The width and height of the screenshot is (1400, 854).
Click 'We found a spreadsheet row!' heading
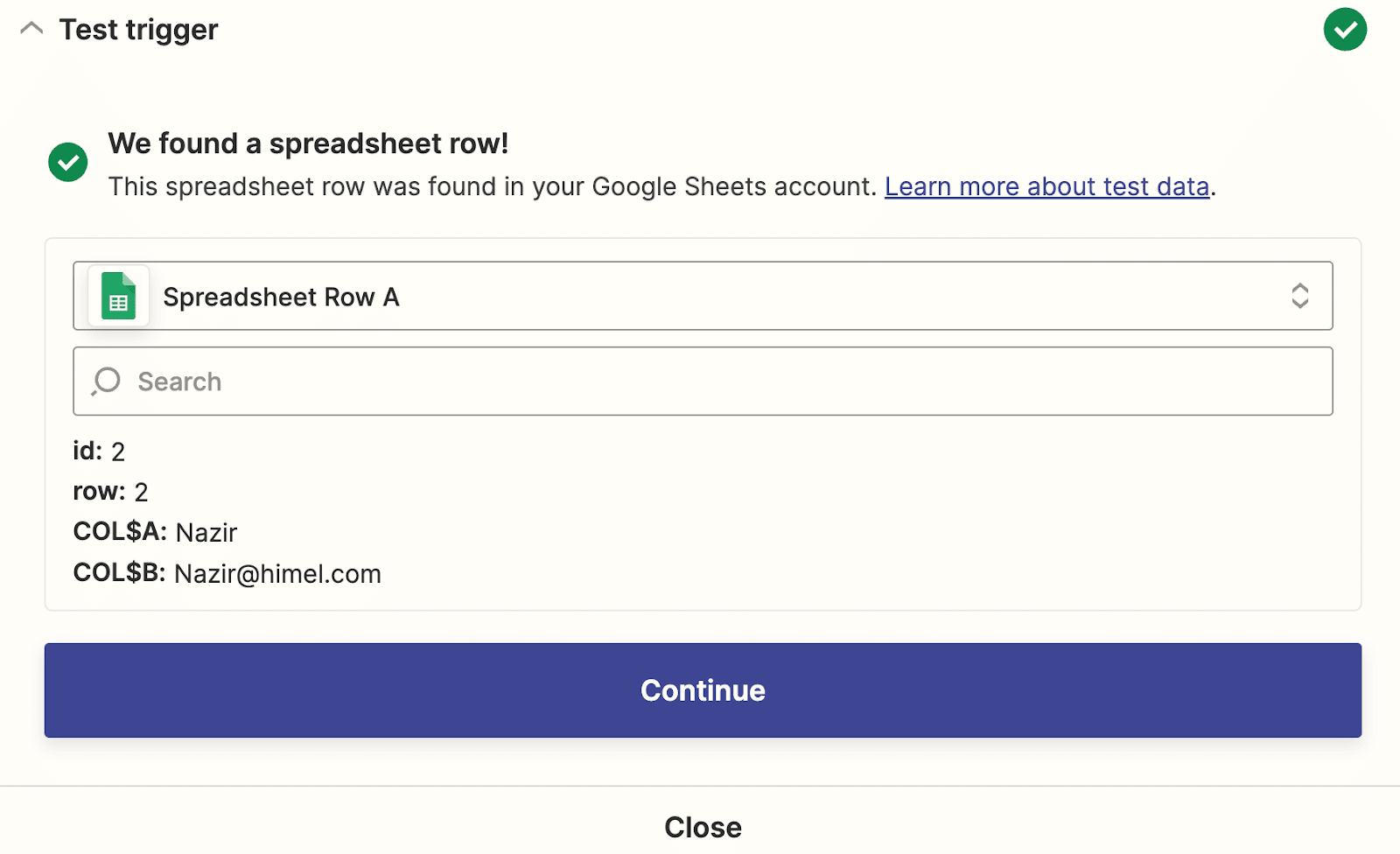pos(308,143)
